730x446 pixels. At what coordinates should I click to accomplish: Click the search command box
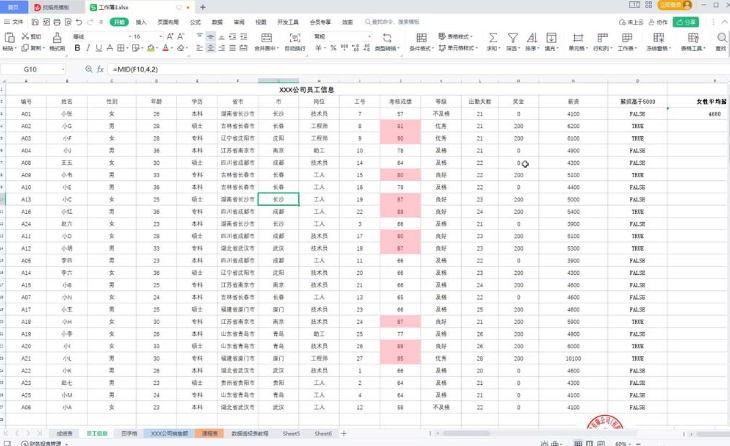392,22
